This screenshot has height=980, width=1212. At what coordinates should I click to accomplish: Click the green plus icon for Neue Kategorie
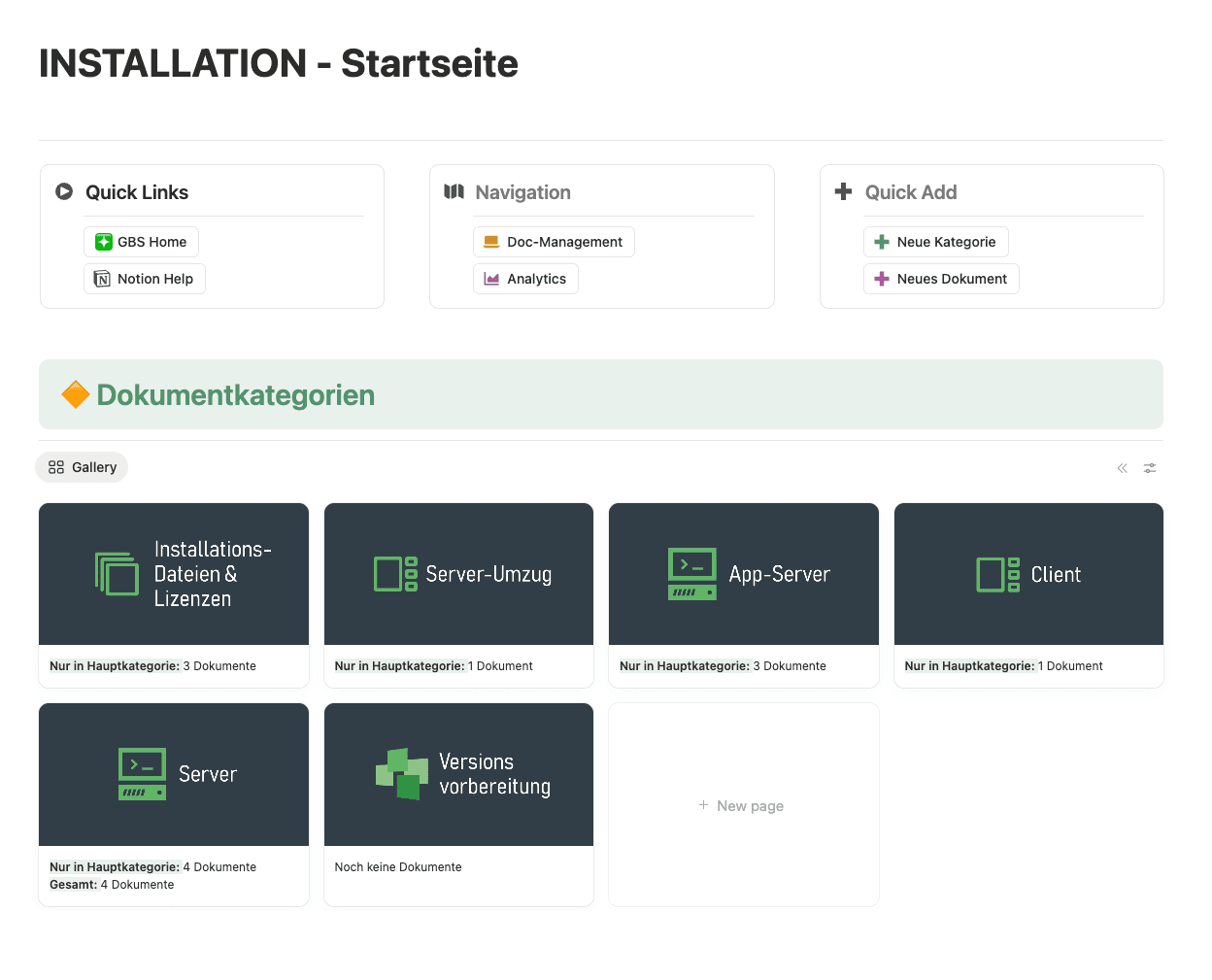(x=882, y=242)
